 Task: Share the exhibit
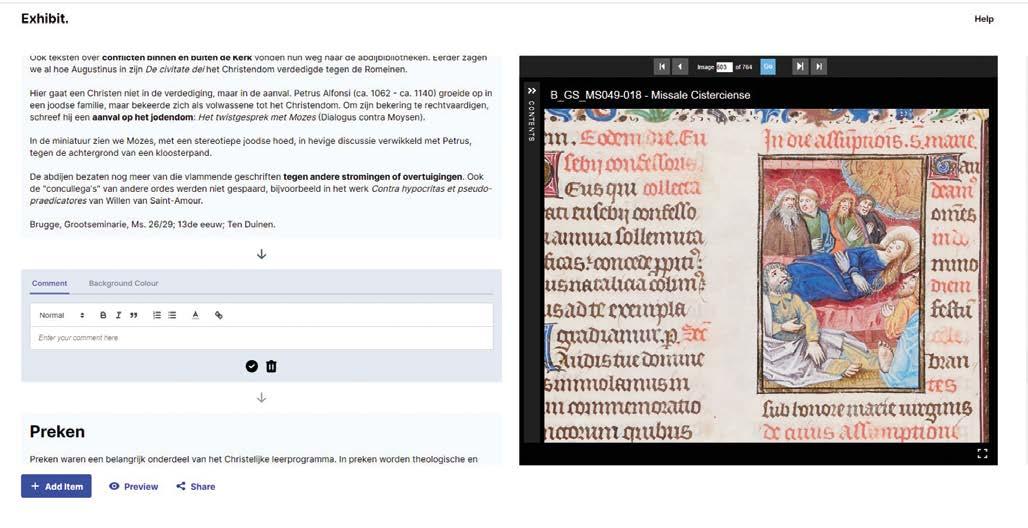(195, 487)
